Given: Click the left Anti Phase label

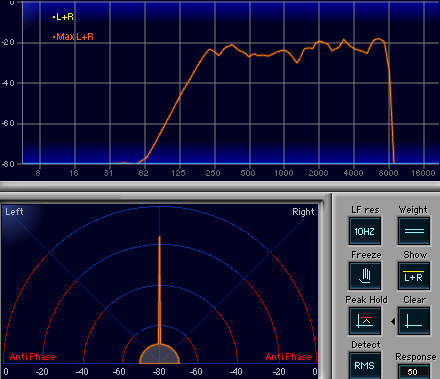Looking at the screenshot, I should [x=32, y=357].
